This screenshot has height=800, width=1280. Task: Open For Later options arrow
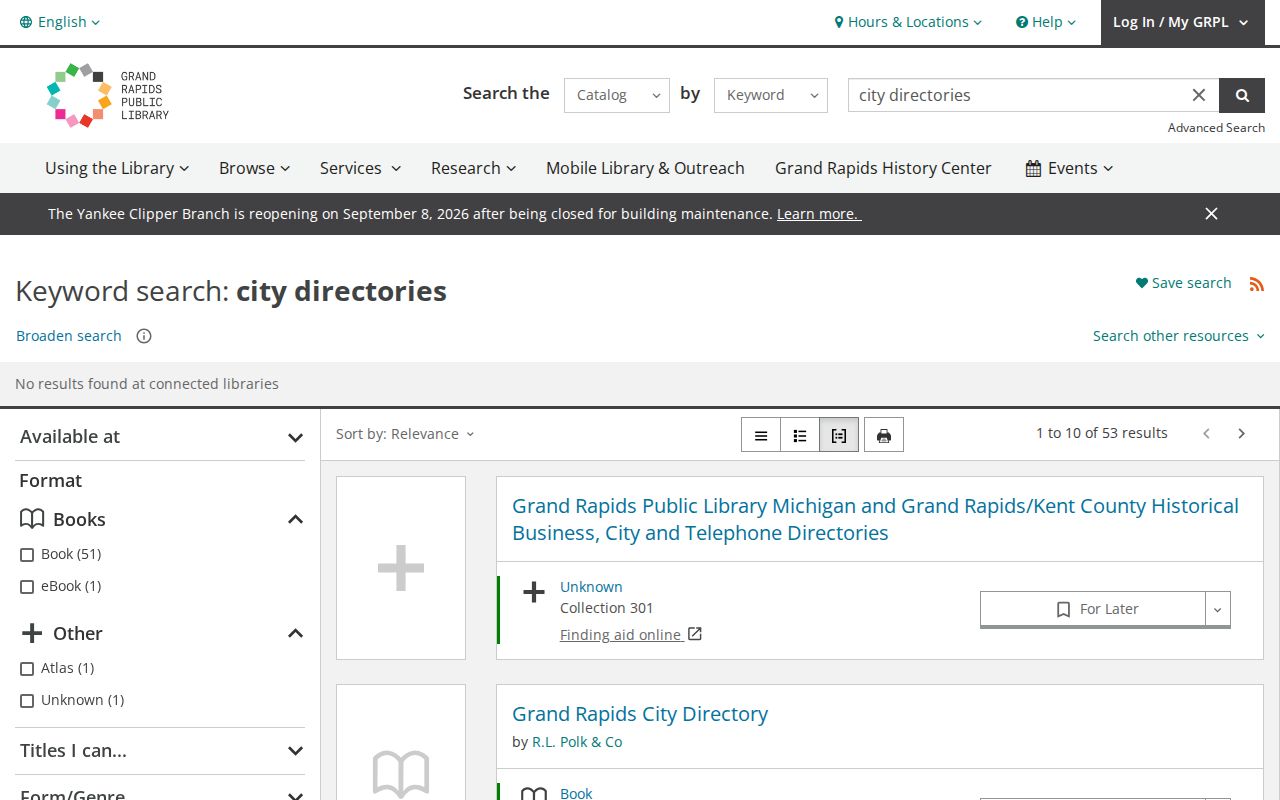1218,609
